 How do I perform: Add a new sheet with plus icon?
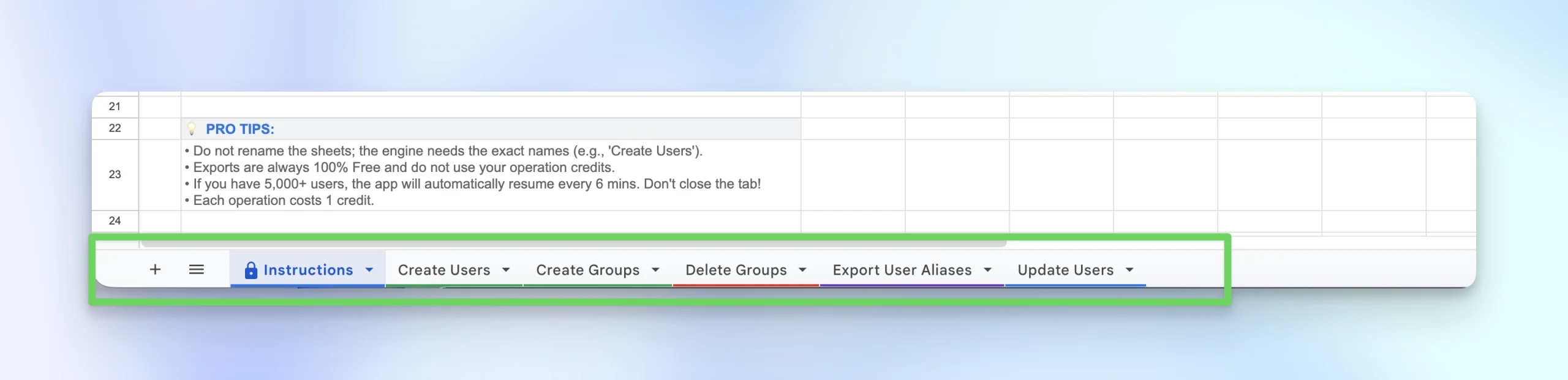[x=155, y=269]
